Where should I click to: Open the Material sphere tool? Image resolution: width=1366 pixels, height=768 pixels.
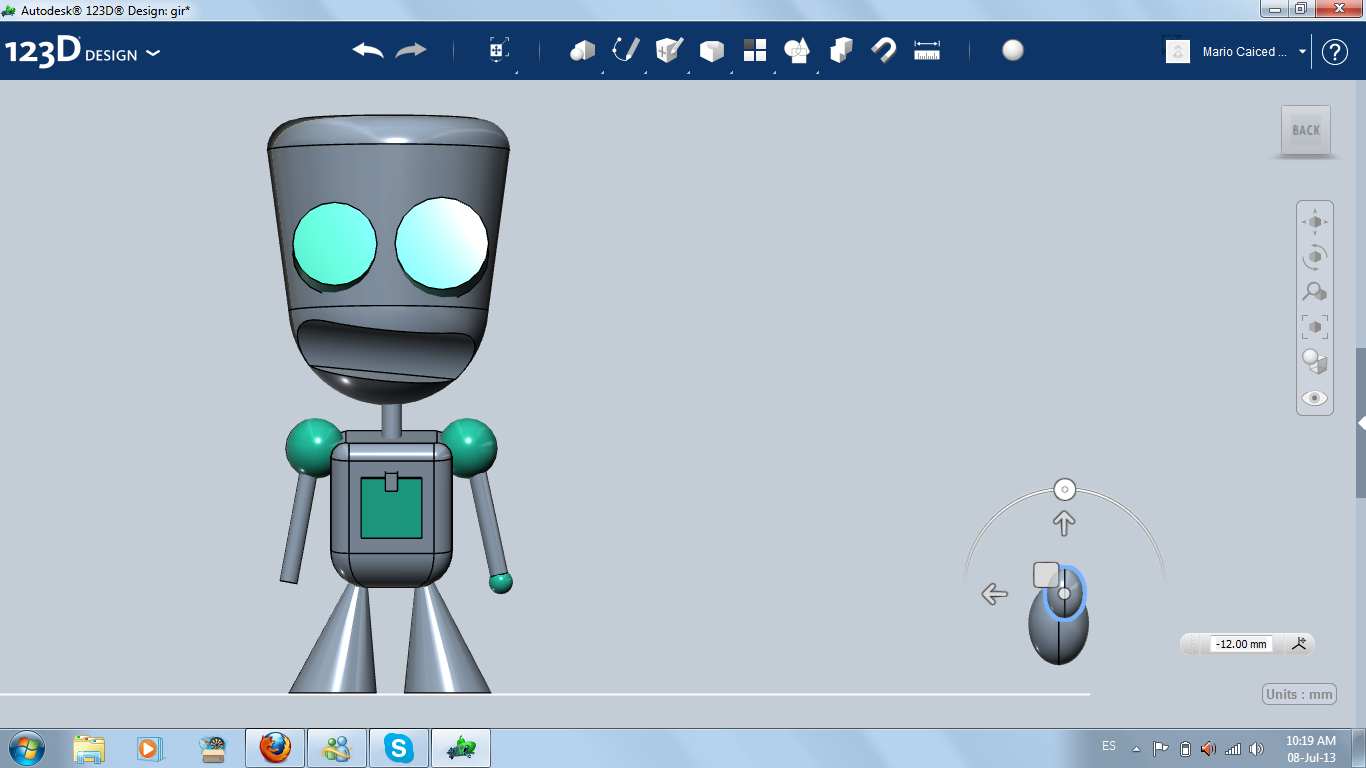point(1013,50)
